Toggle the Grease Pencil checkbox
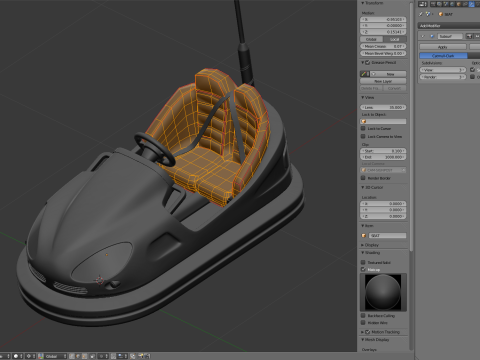The height and width of the screenshot is (360, 480). (x=368, y=62)
